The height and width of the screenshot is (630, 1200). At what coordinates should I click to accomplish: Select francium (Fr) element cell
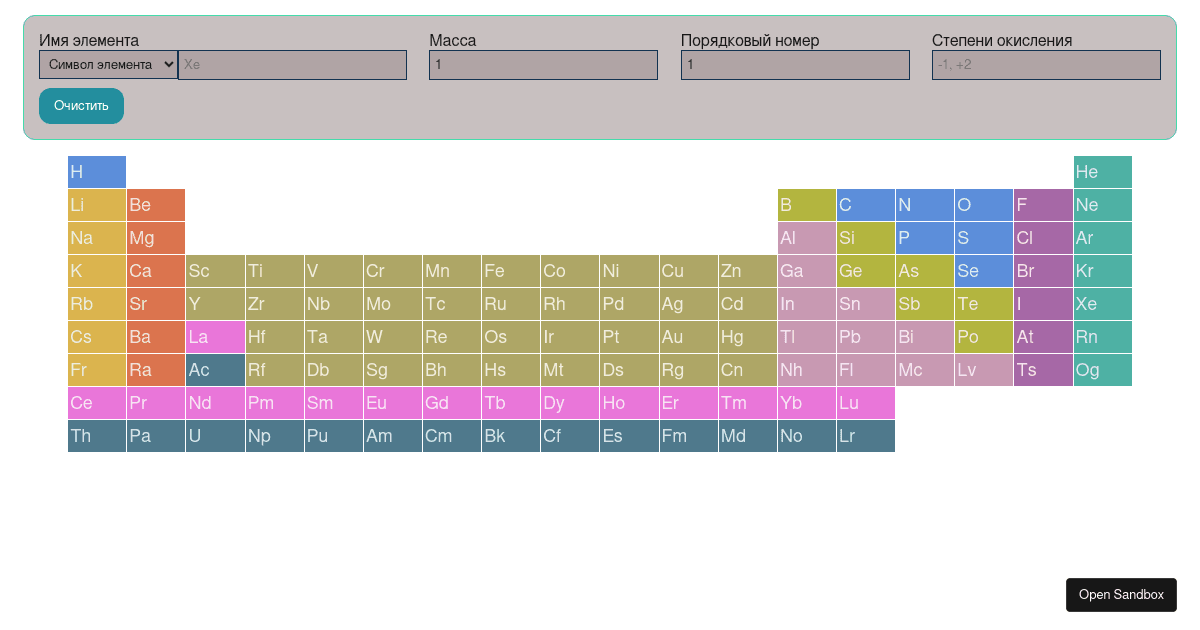coord(96,369)
